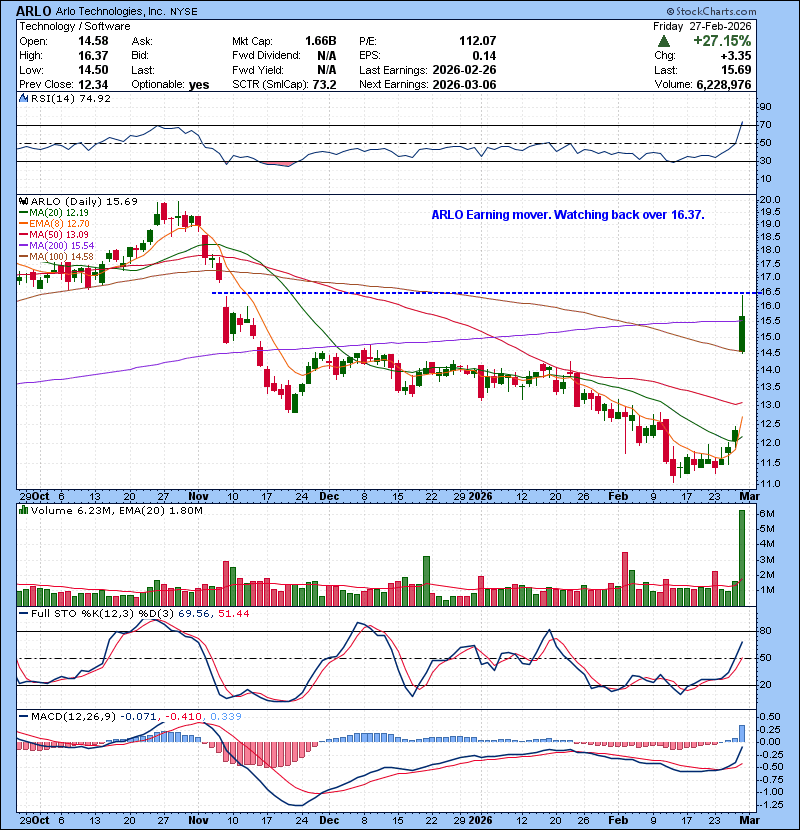The height and width of the screenshot is (830, 800).
Task: Click the EPS value 0.14
Action: (484, 56)
